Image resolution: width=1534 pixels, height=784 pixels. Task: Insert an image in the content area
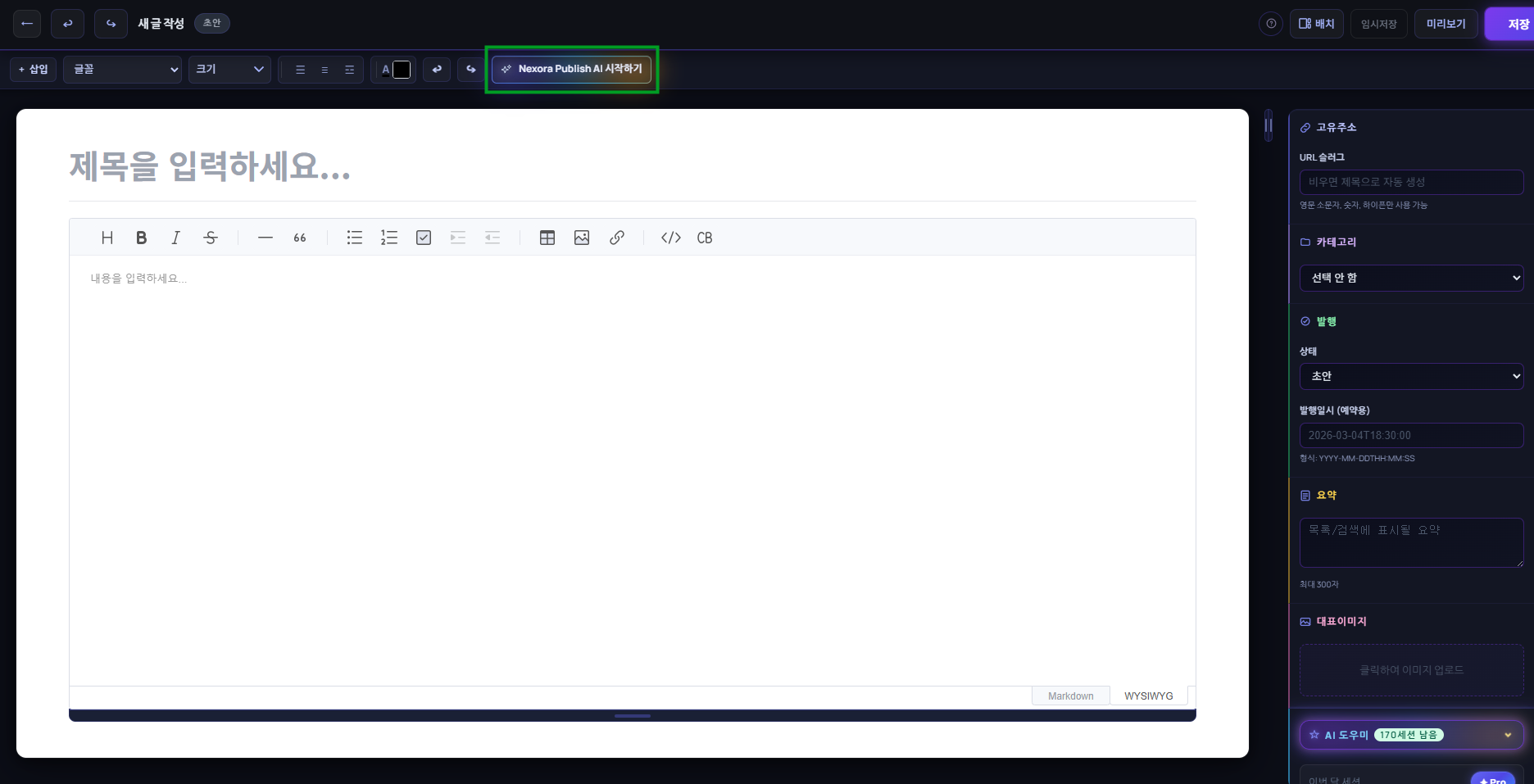[582, 238]
